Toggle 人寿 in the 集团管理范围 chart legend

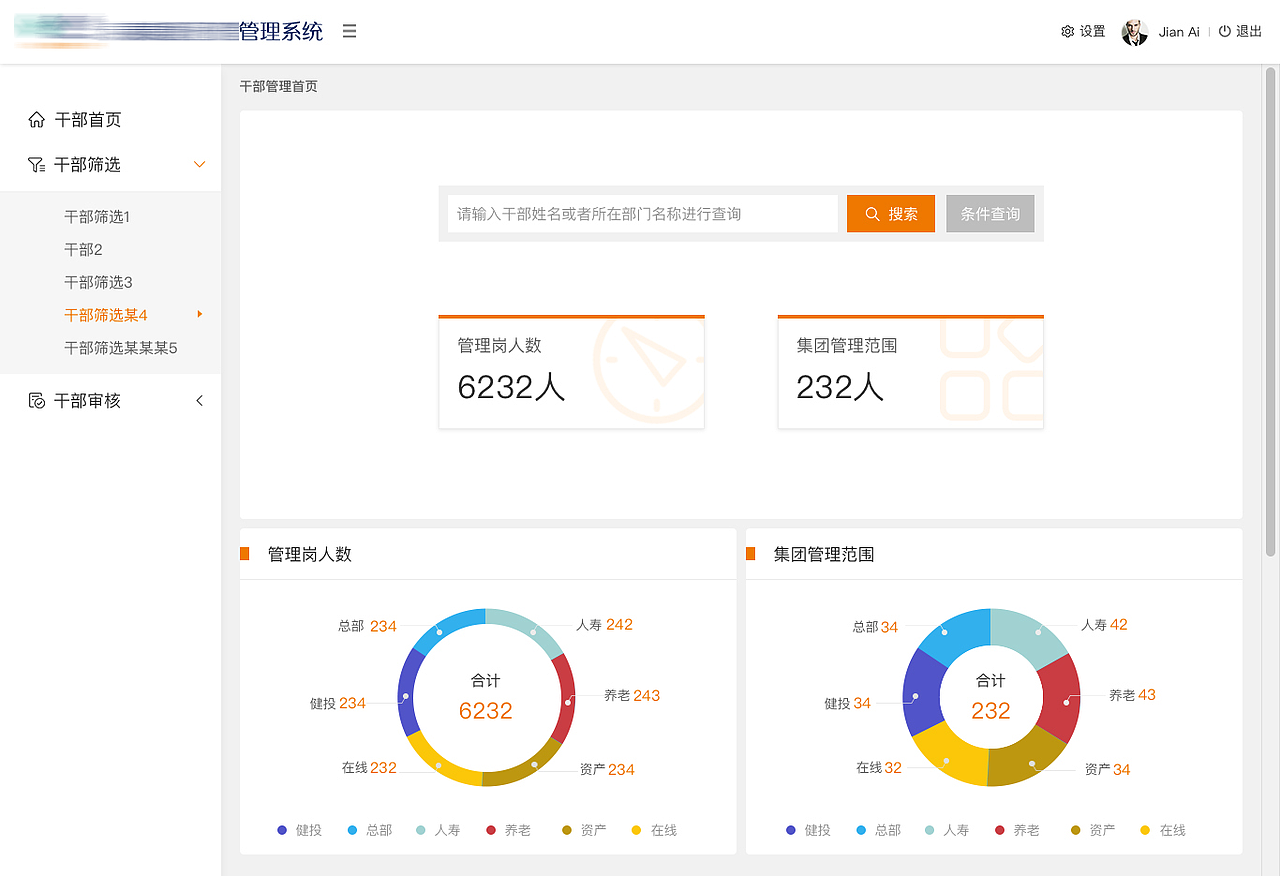(946, 830)
